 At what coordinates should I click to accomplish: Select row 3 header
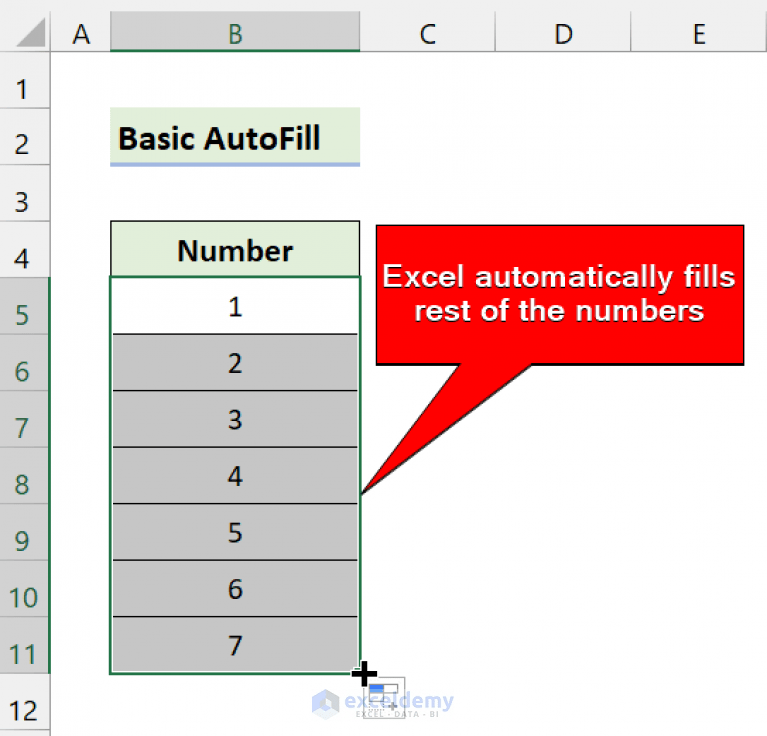24,193
